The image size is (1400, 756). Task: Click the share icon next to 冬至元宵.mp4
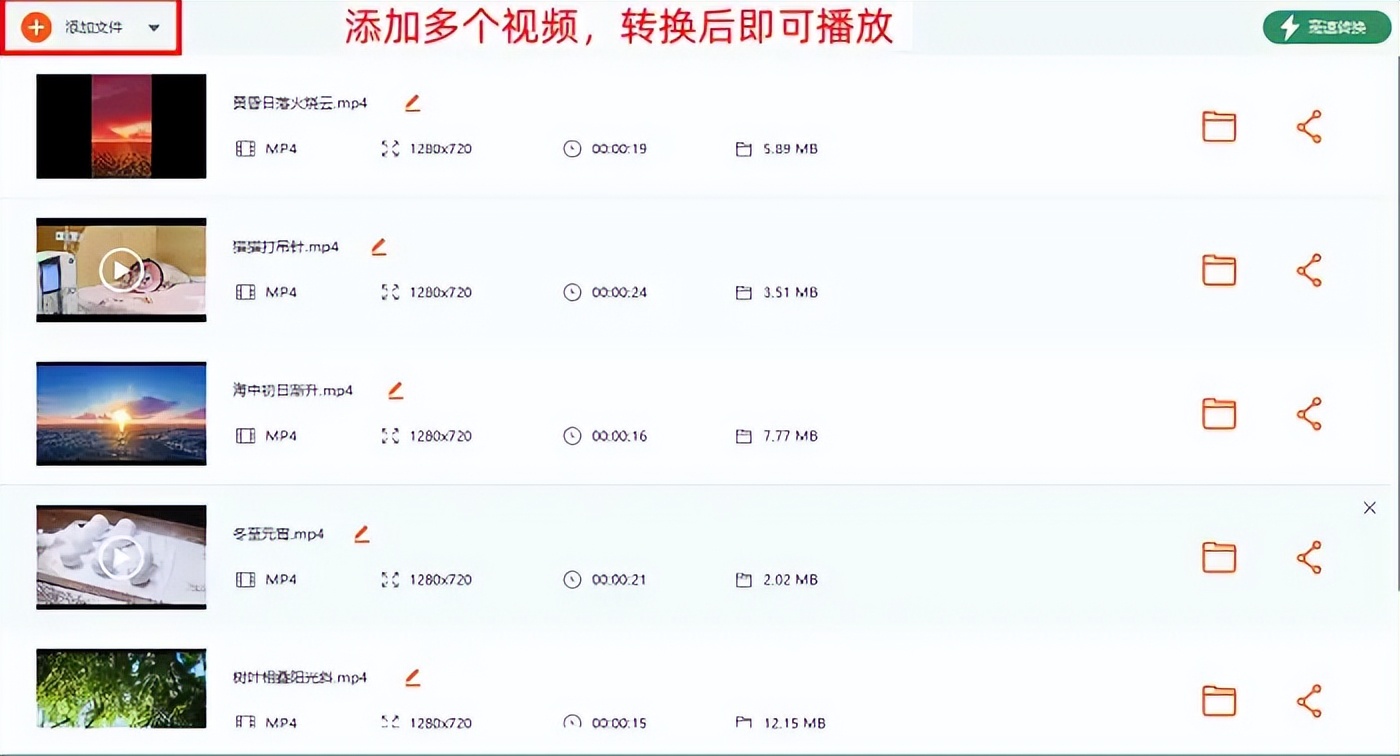tap(1309, 557)
